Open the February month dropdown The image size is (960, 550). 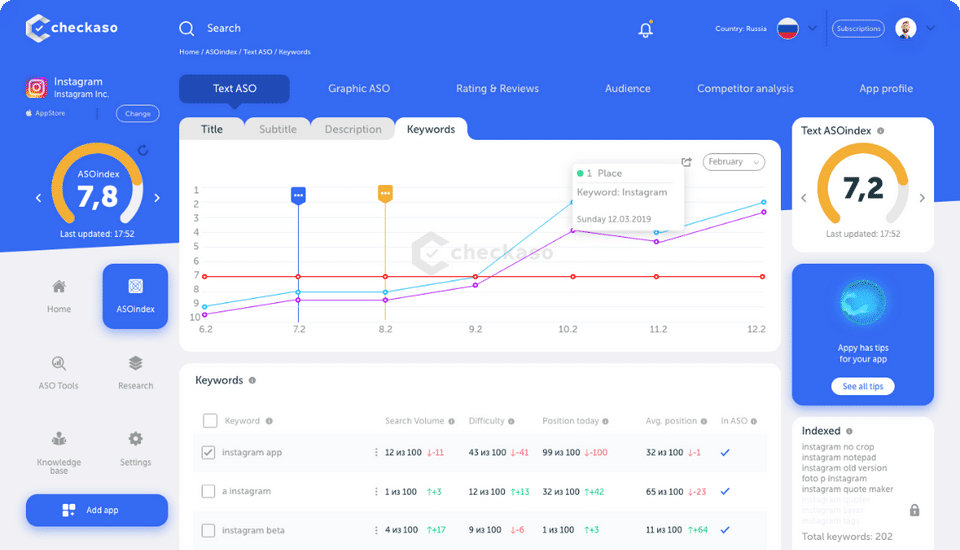tap(733, 162)
